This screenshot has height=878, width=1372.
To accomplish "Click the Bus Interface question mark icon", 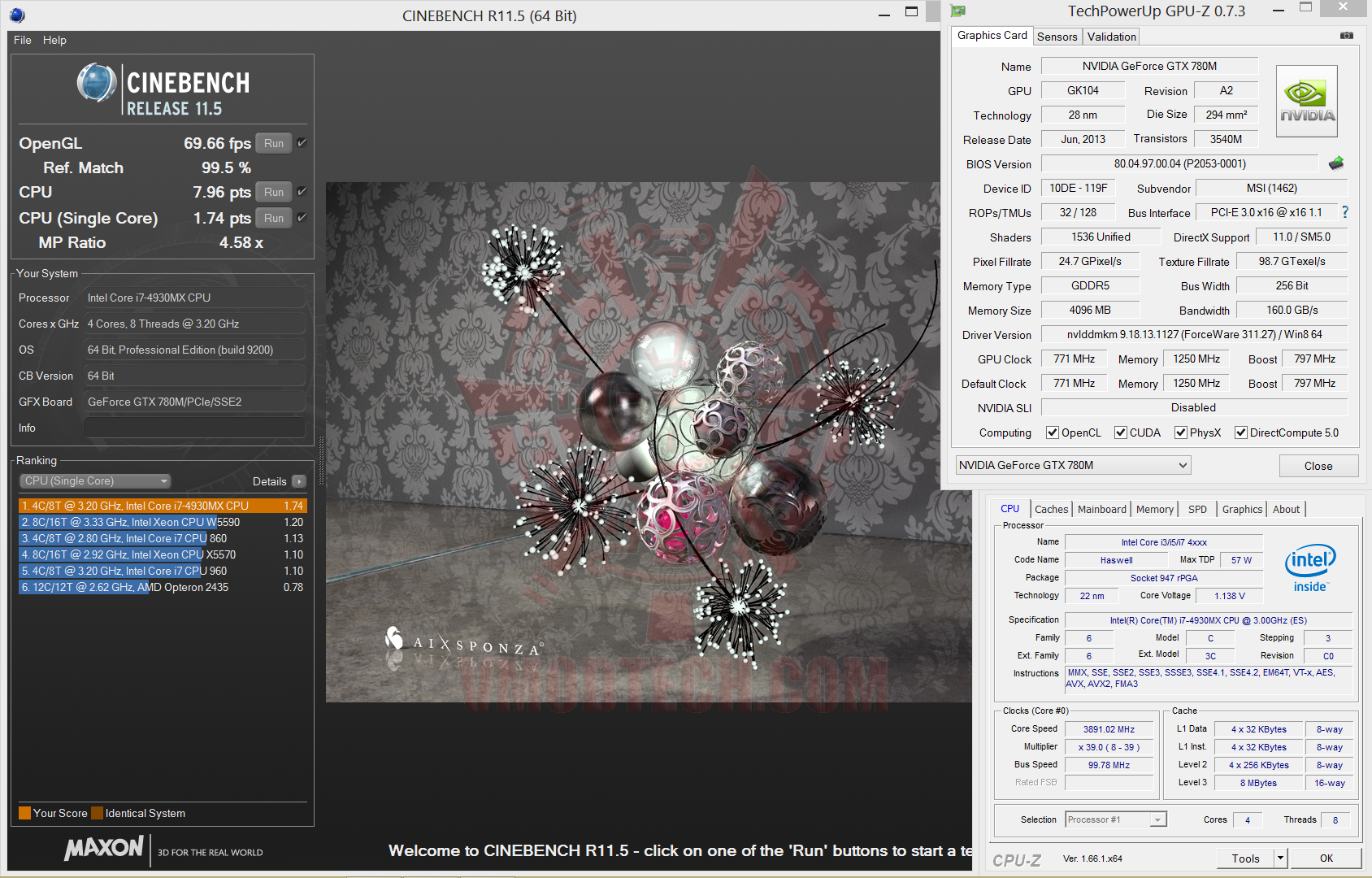I will [1345, 212].
